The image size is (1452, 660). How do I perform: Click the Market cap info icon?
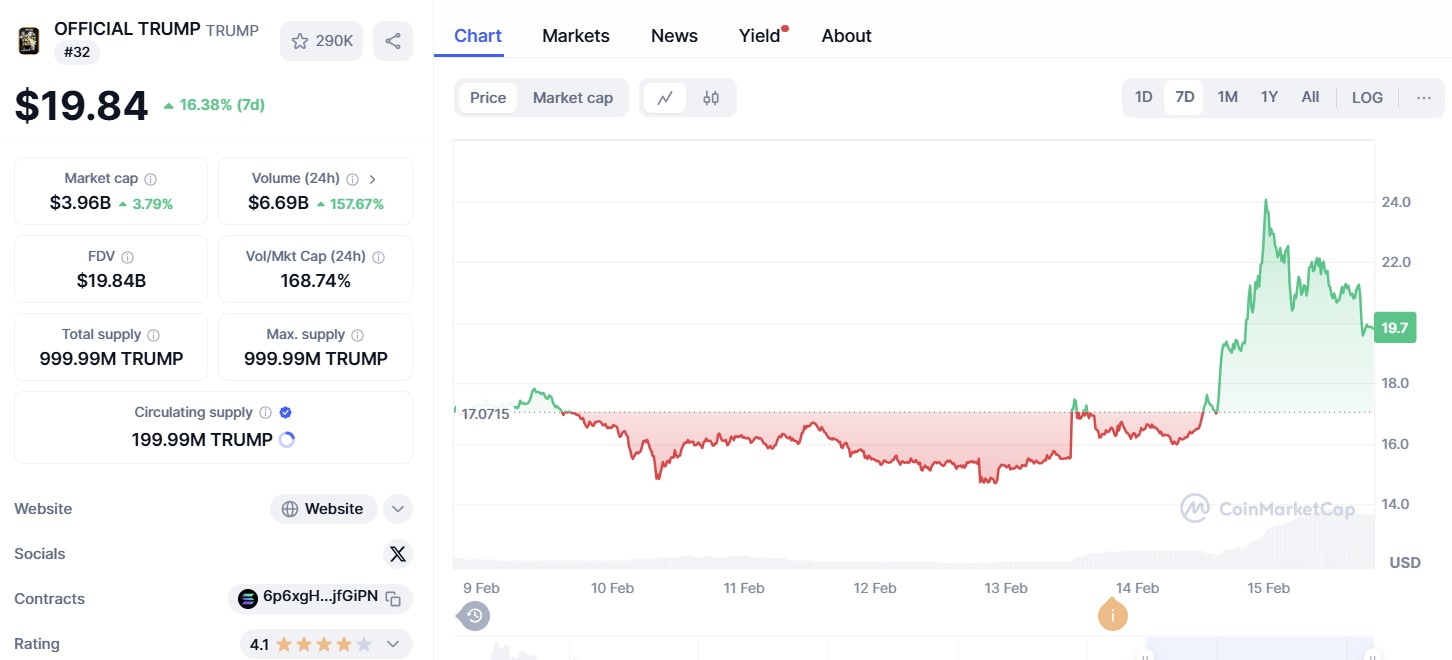pyautogui.click(x=151, y=179)
